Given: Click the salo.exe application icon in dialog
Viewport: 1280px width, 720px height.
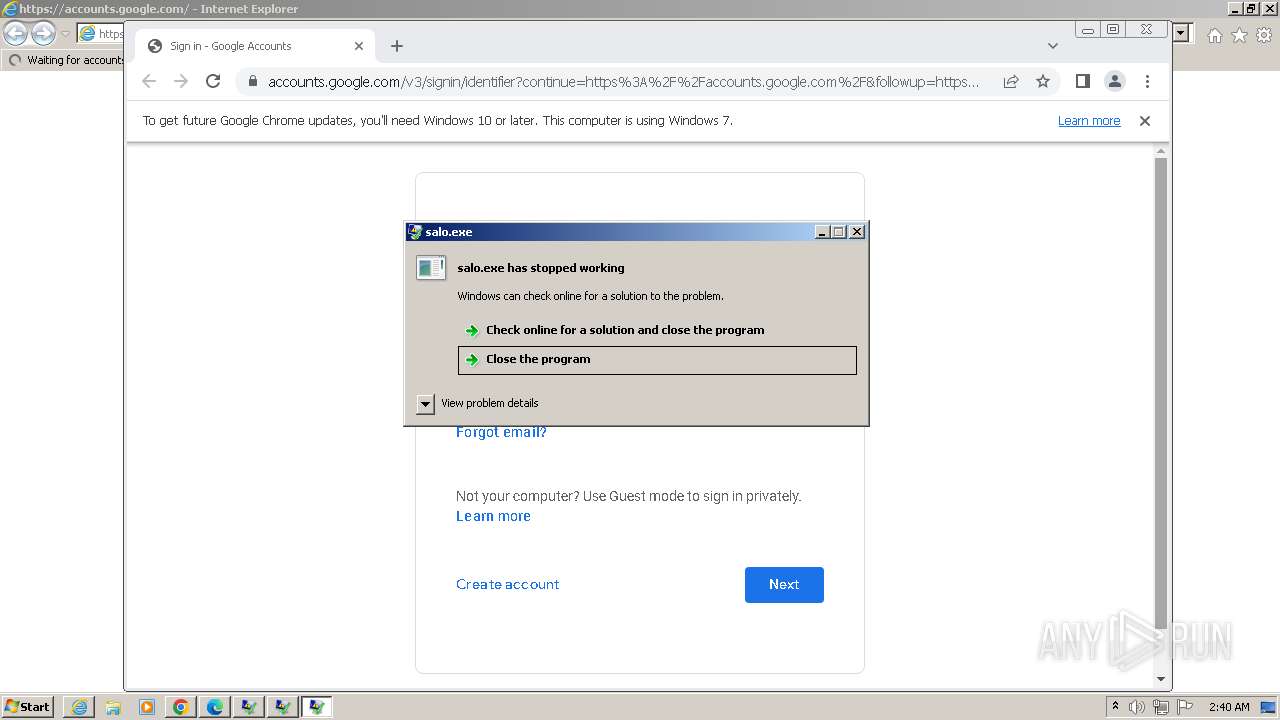Looking at the screenshot, I should (431, 267).
